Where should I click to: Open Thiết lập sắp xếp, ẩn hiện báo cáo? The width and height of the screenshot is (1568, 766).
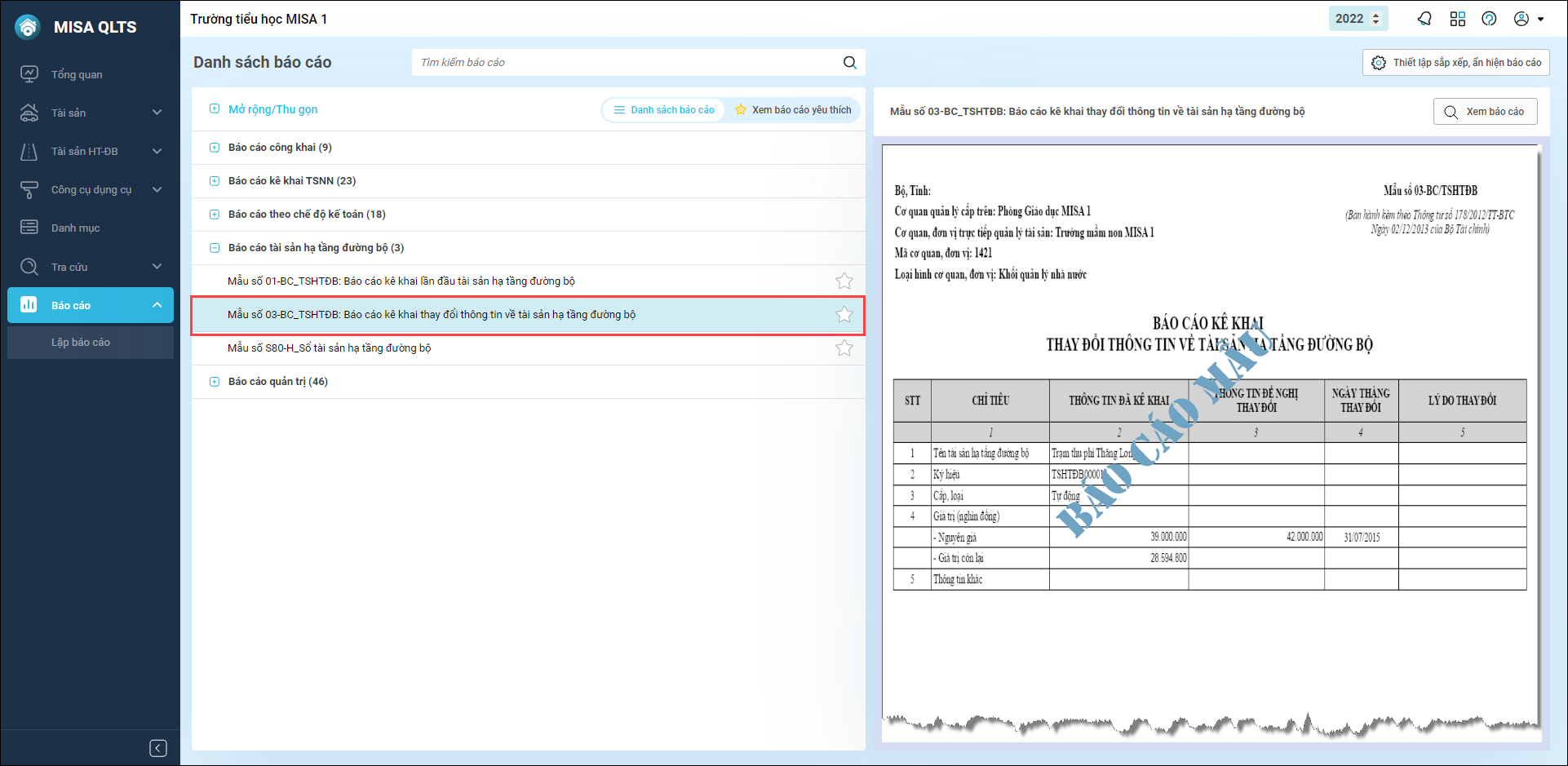pos(1455,63)
